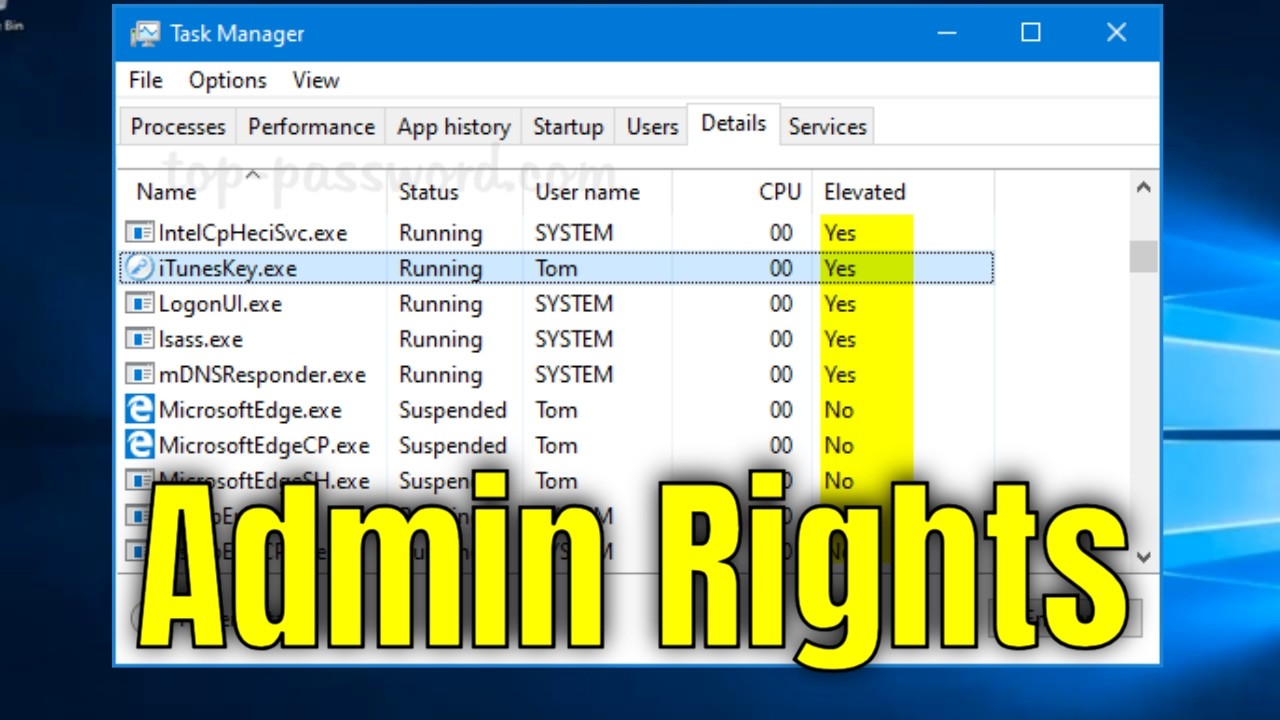Click Elevated Yes value for mDNSResponder.exe

840,375
